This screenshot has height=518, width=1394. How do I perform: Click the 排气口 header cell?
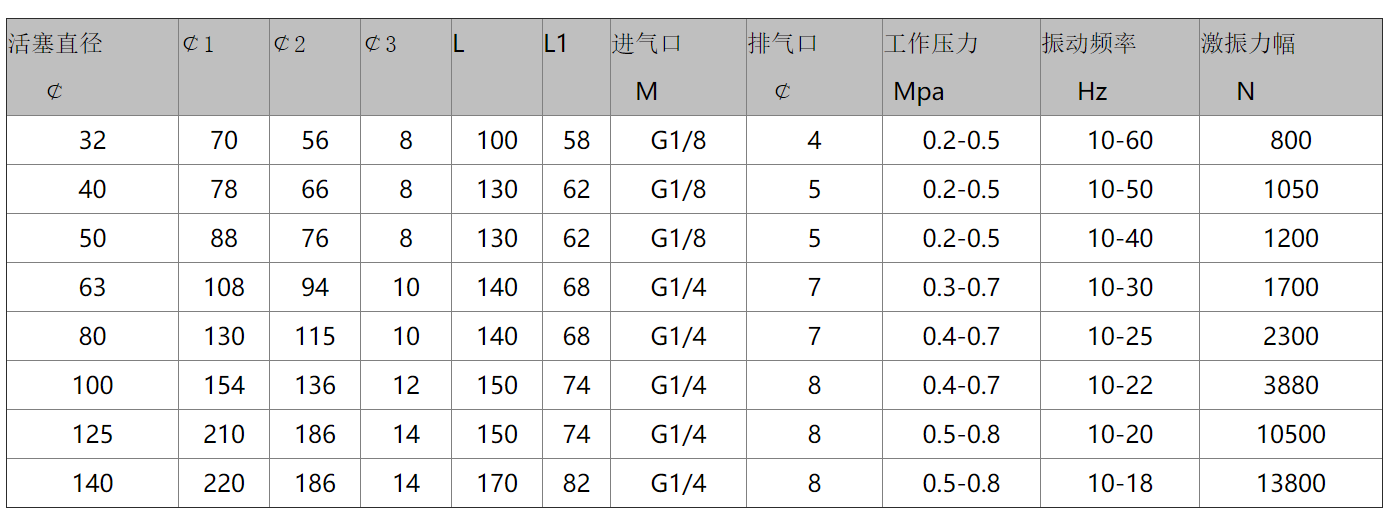pyautogui.click(x=814, y=67)
